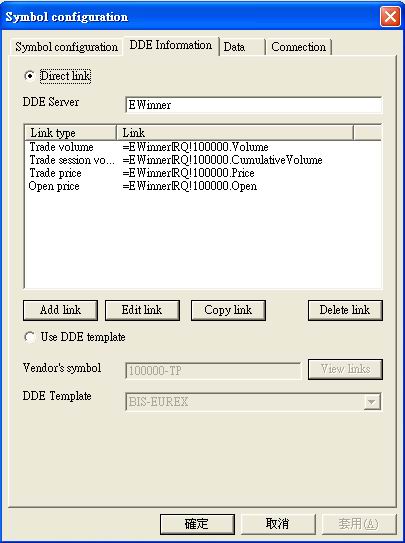Click the Add link button

coord(60,310)
